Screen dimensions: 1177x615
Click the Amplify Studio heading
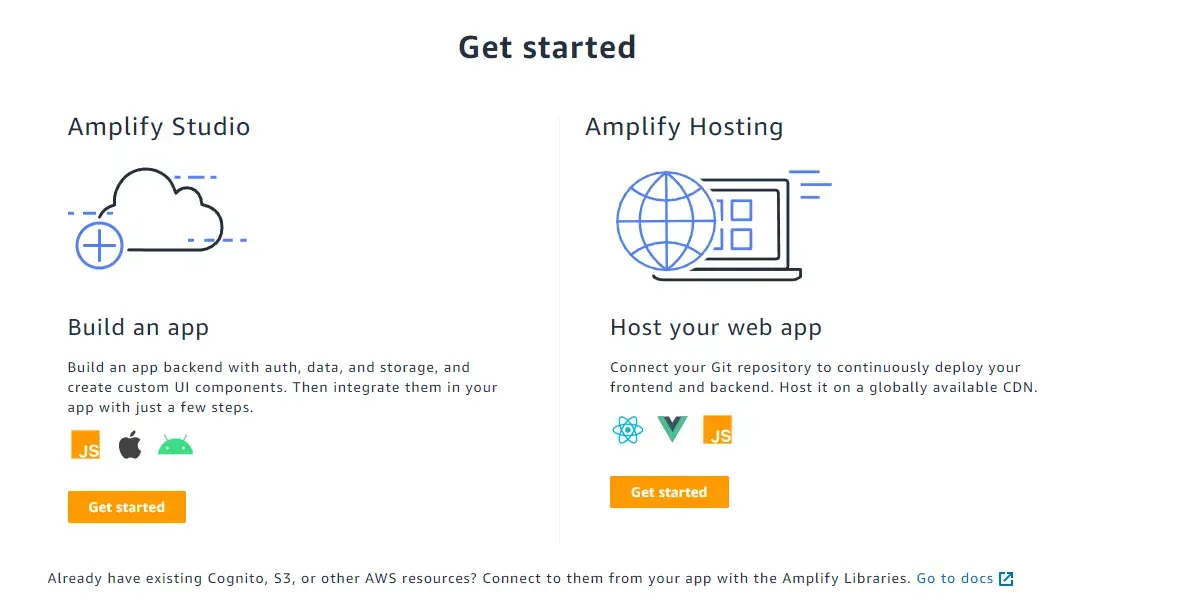pyautogui.click(x=159, y=127)
